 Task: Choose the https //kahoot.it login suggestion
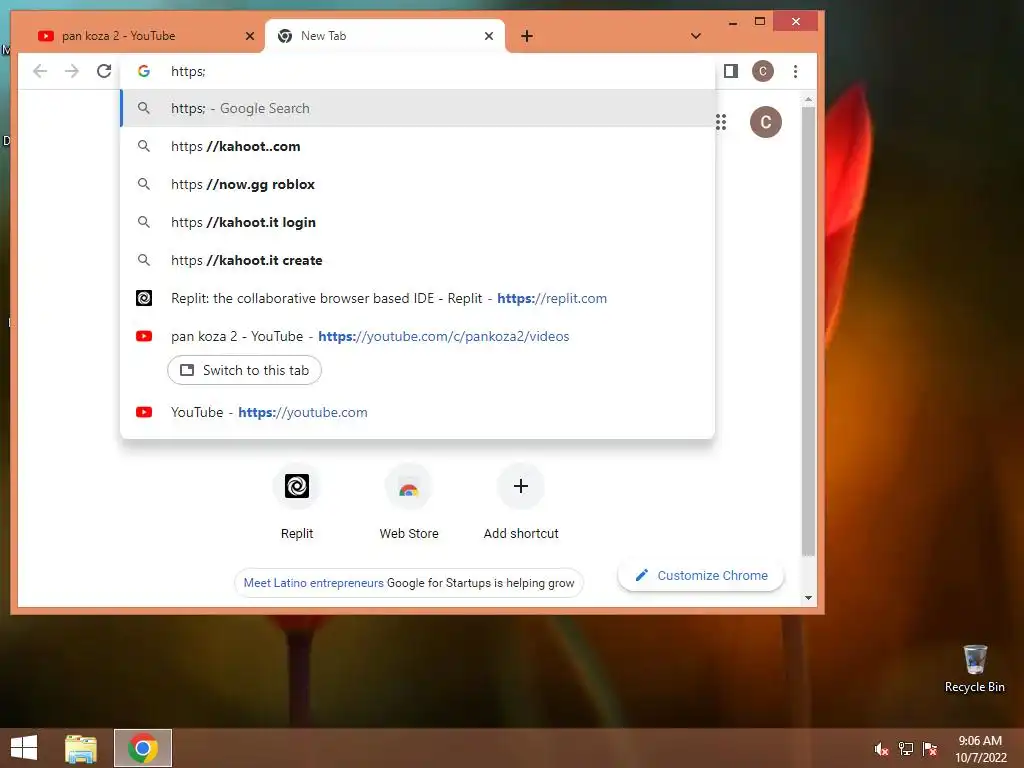point(418,222)
